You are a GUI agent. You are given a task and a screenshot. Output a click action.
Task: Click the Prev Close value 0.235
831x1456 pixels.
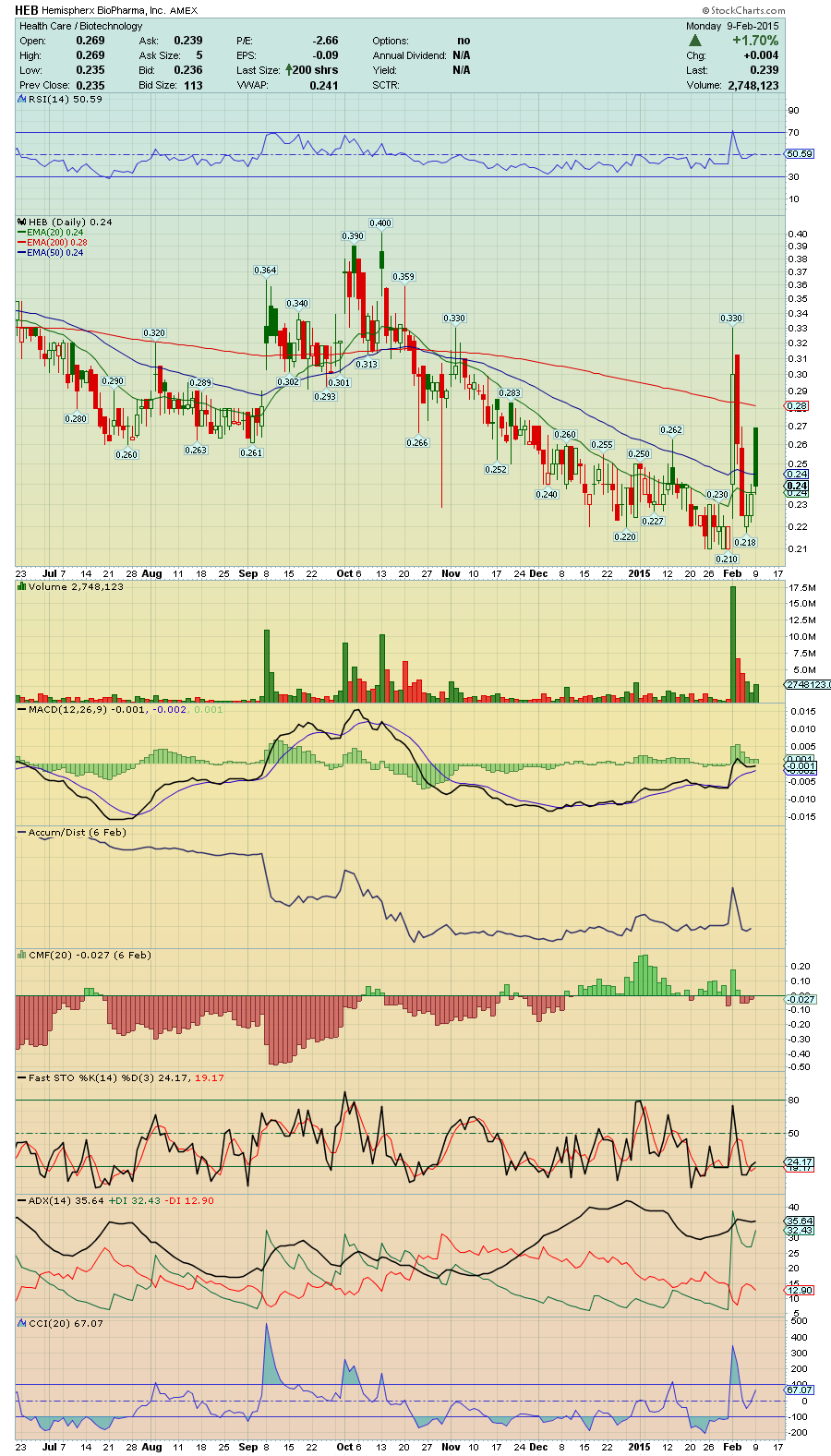point(90,85)
